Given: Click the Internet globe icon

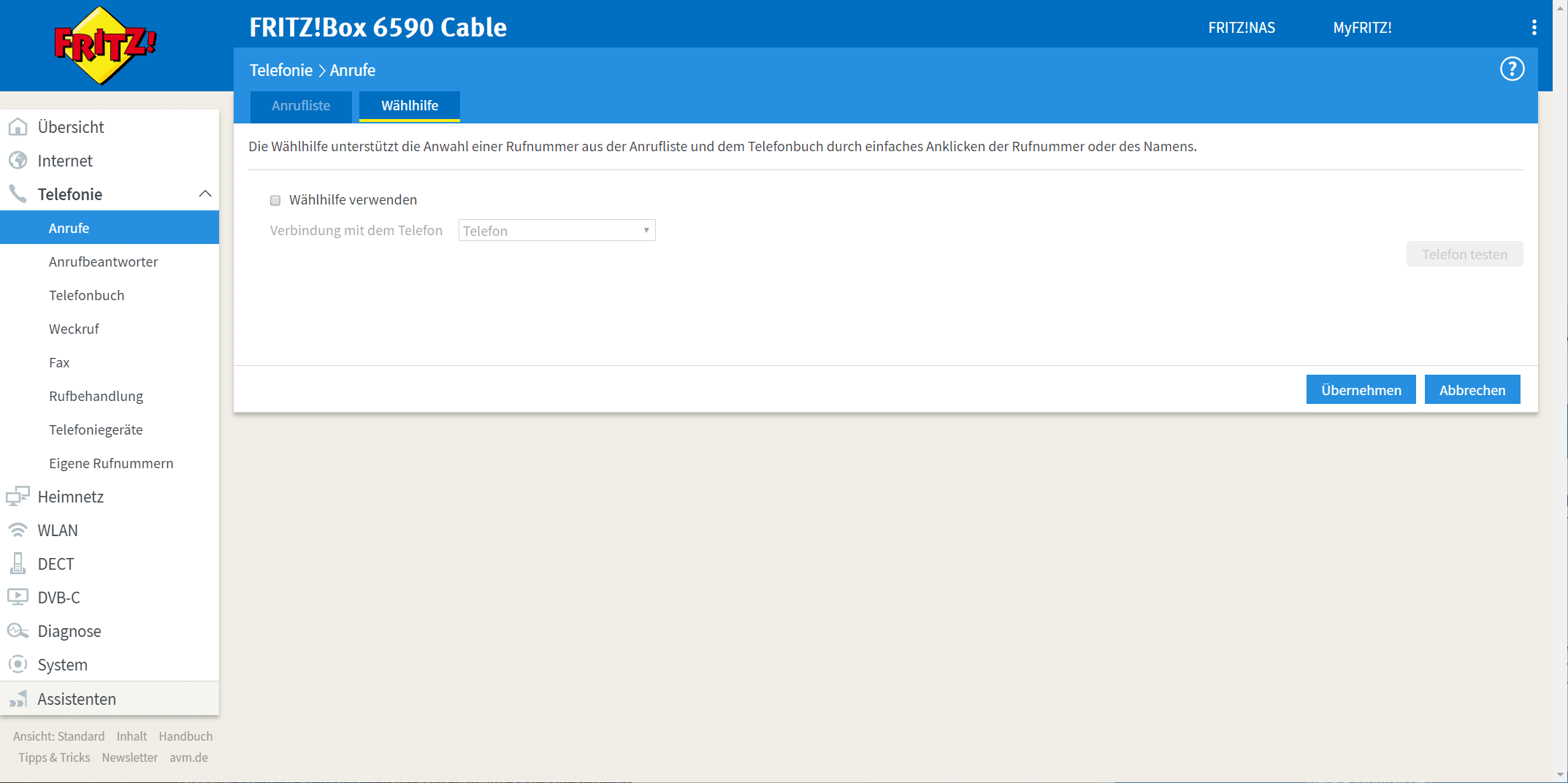Looking at the screenshot, I should tap(18, 161).
